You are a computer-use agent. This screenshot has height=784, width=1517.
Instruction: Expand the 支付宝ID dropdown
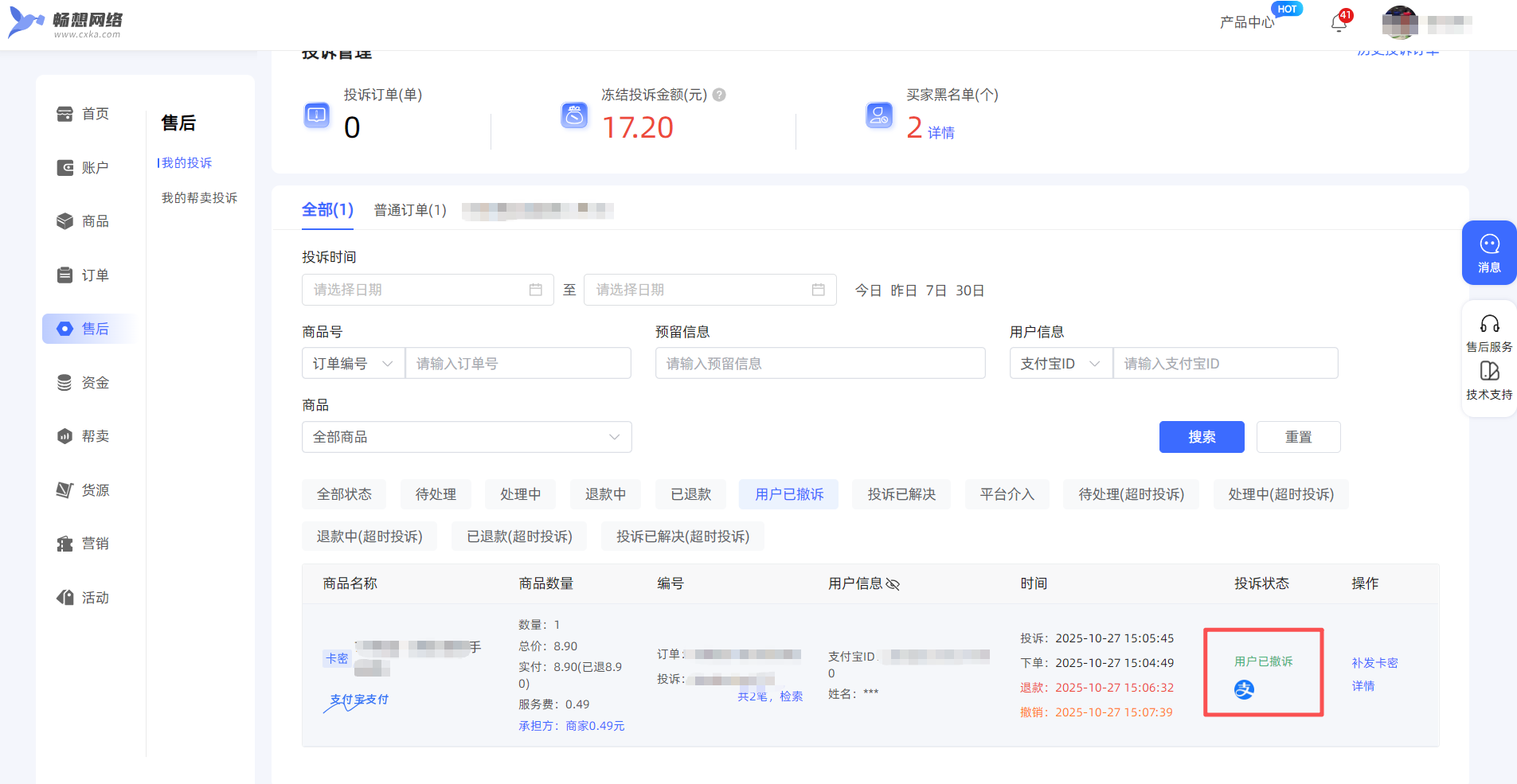click(x=1060, y=364)
